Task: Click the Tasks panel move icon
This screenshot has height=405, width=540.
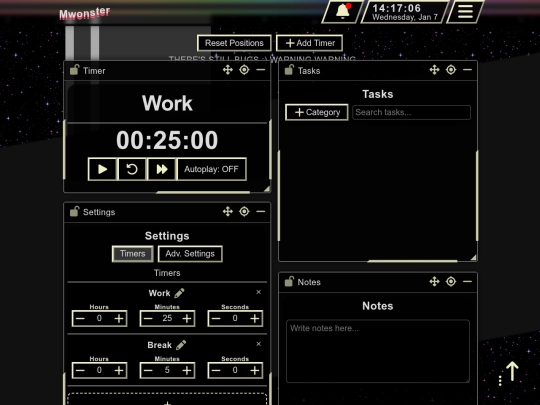Action: coord(434,70)
